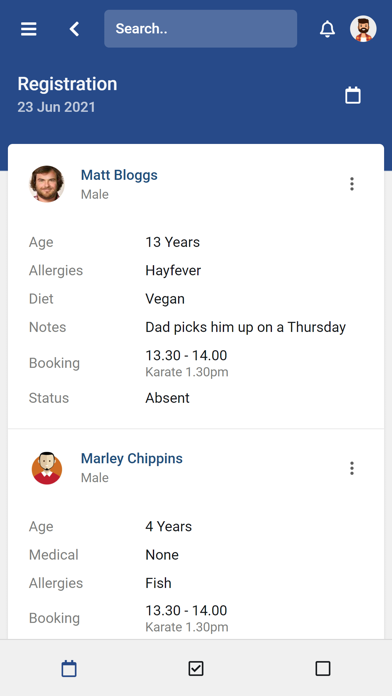Open user profile avatar in header
Screen dimensions: 392x696
click(363, 29)
